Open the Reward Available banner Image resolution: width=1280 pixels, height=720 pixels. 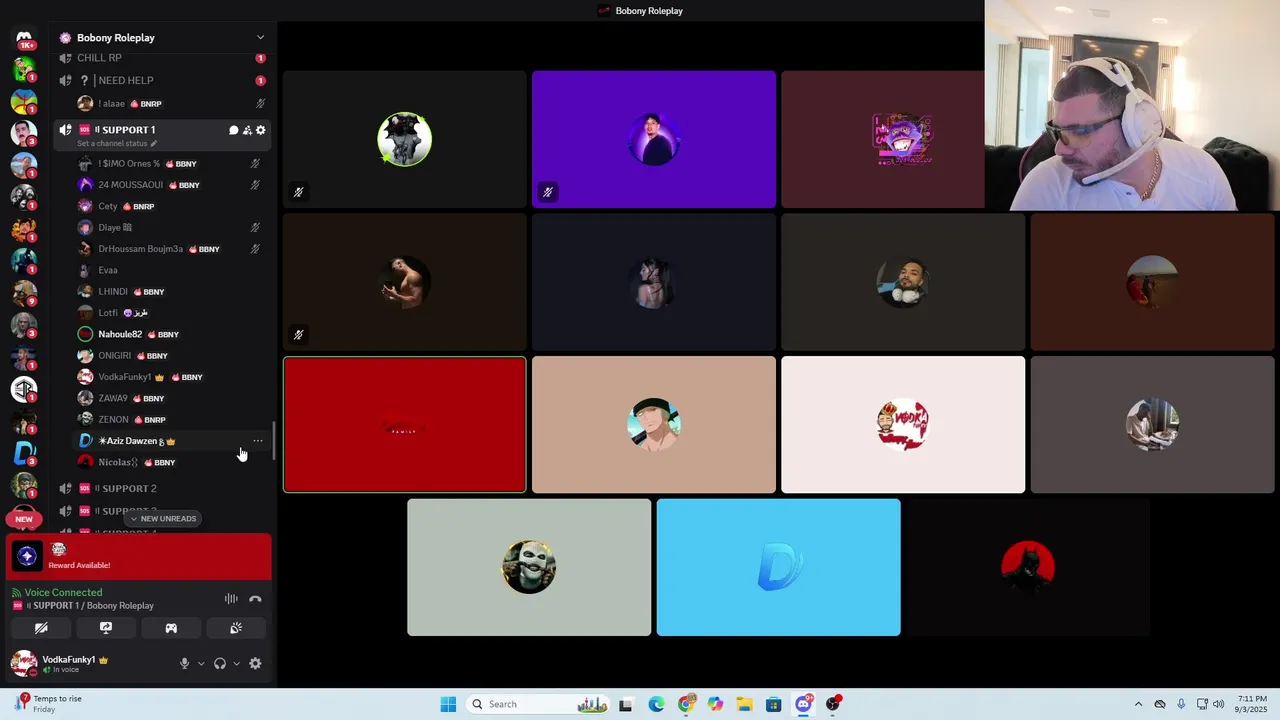pos(140,557)
